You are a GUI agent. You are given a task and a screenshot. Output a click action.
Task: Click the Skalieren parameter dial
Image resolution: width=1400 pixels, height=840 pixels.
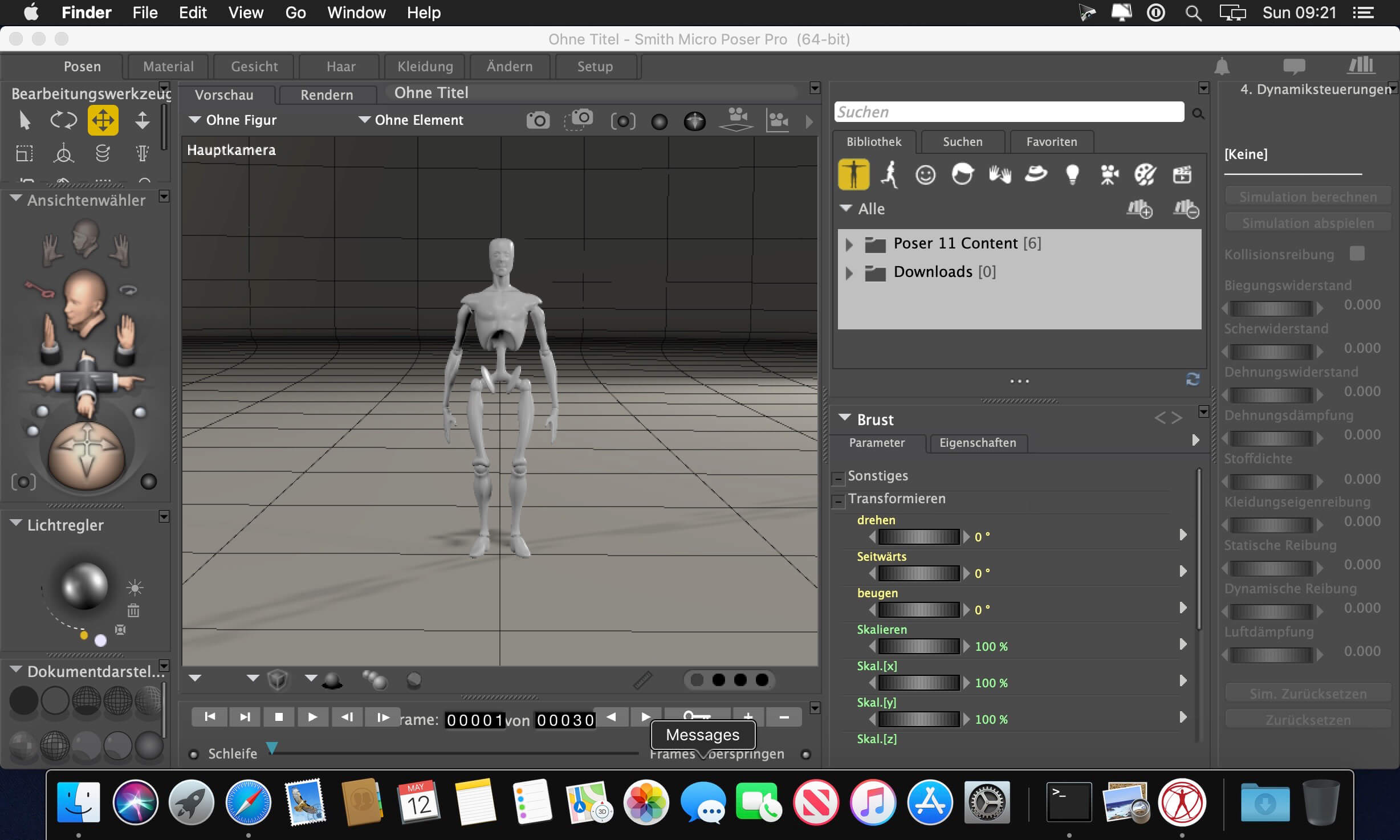pos(919,646)
